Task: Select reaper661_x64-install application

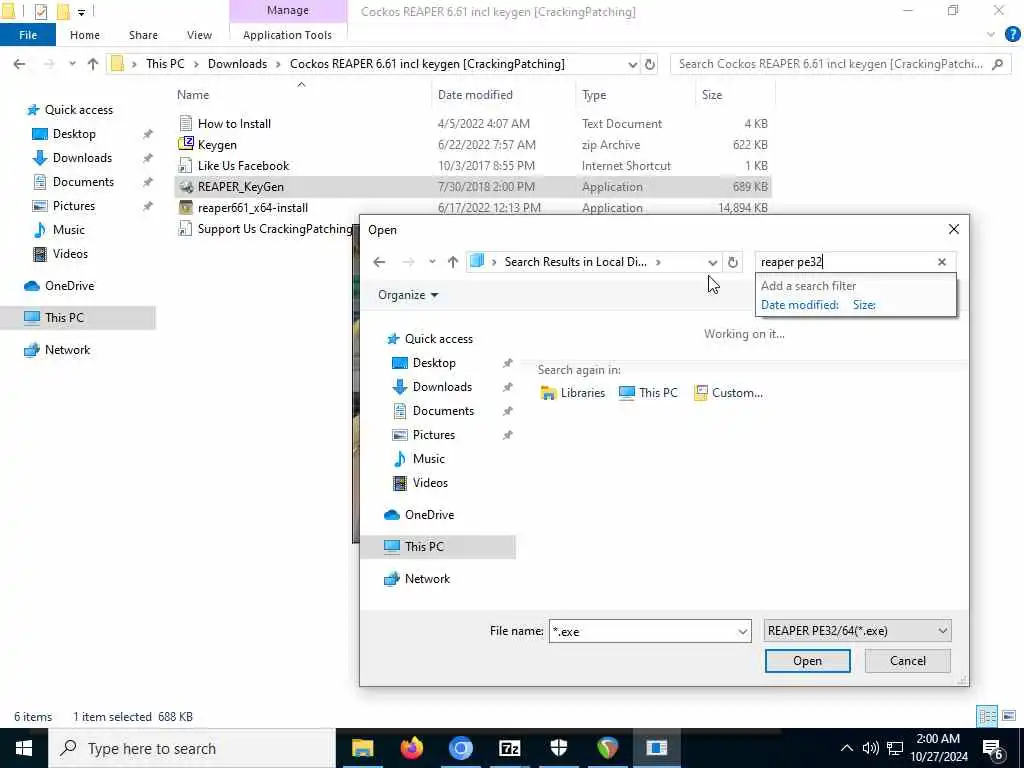Action: coord(253,208)
